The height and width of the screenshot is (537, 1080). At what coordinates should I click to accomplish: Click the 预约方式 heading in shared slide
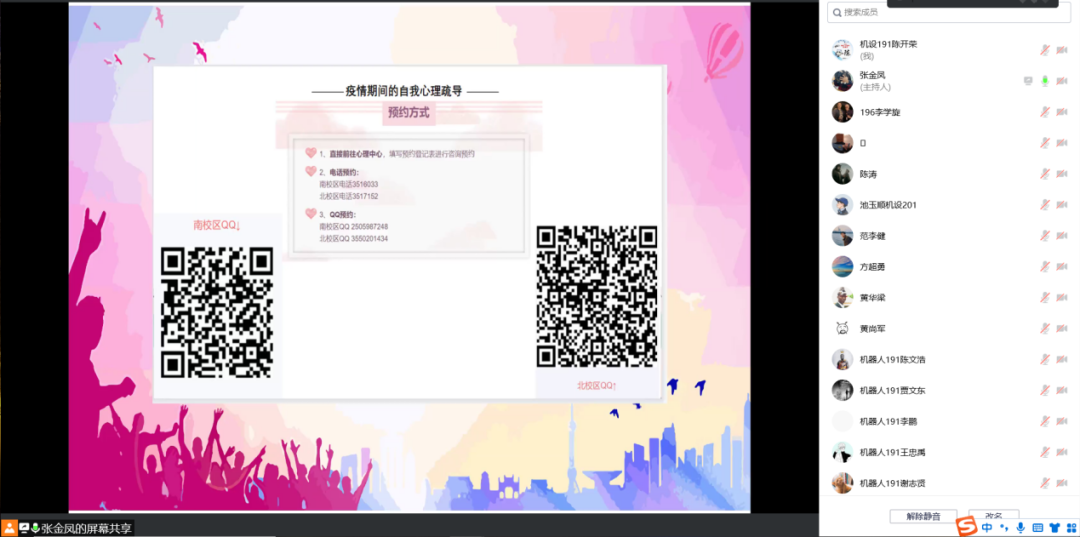(408, 113)
